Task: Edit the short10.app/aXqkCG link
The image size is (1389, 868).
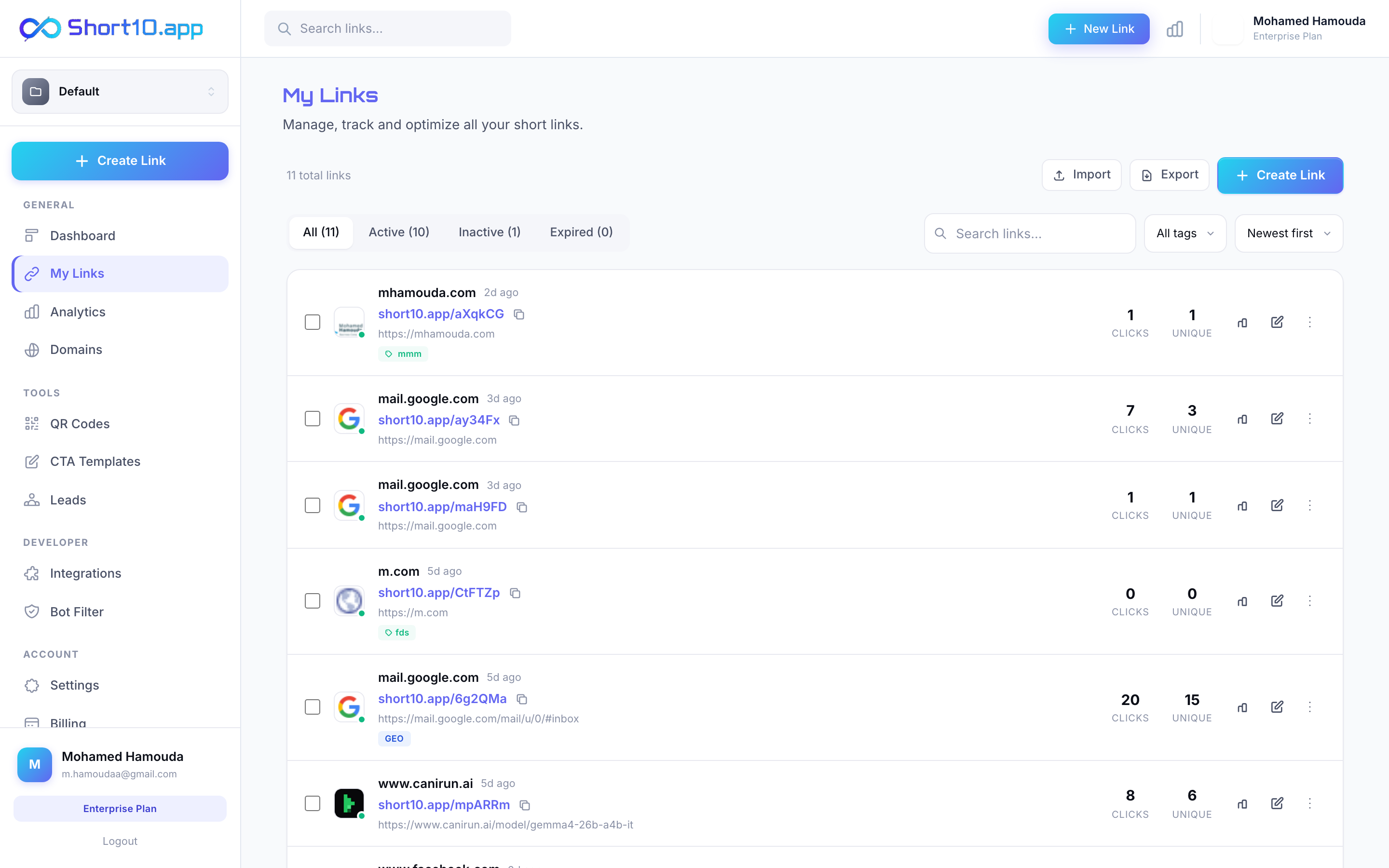Action: (1277, 322)
